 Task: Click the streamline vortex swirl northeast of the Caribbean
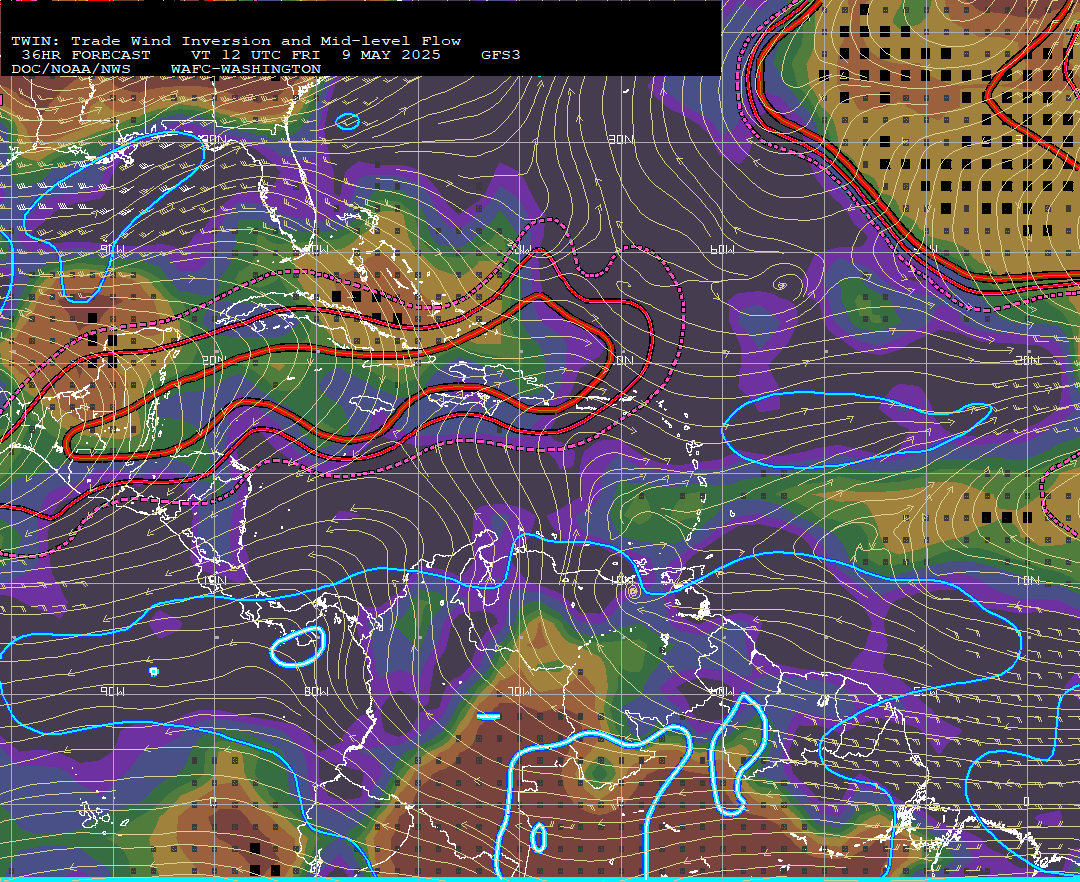click(x=781, y=284)
